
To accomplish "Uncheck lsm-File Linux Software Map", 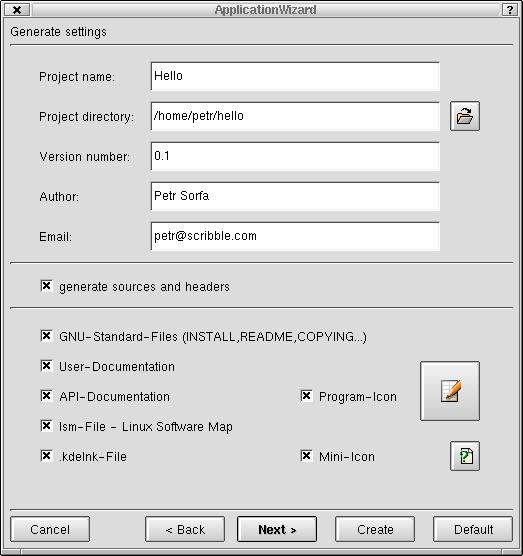I will point(46,426).
